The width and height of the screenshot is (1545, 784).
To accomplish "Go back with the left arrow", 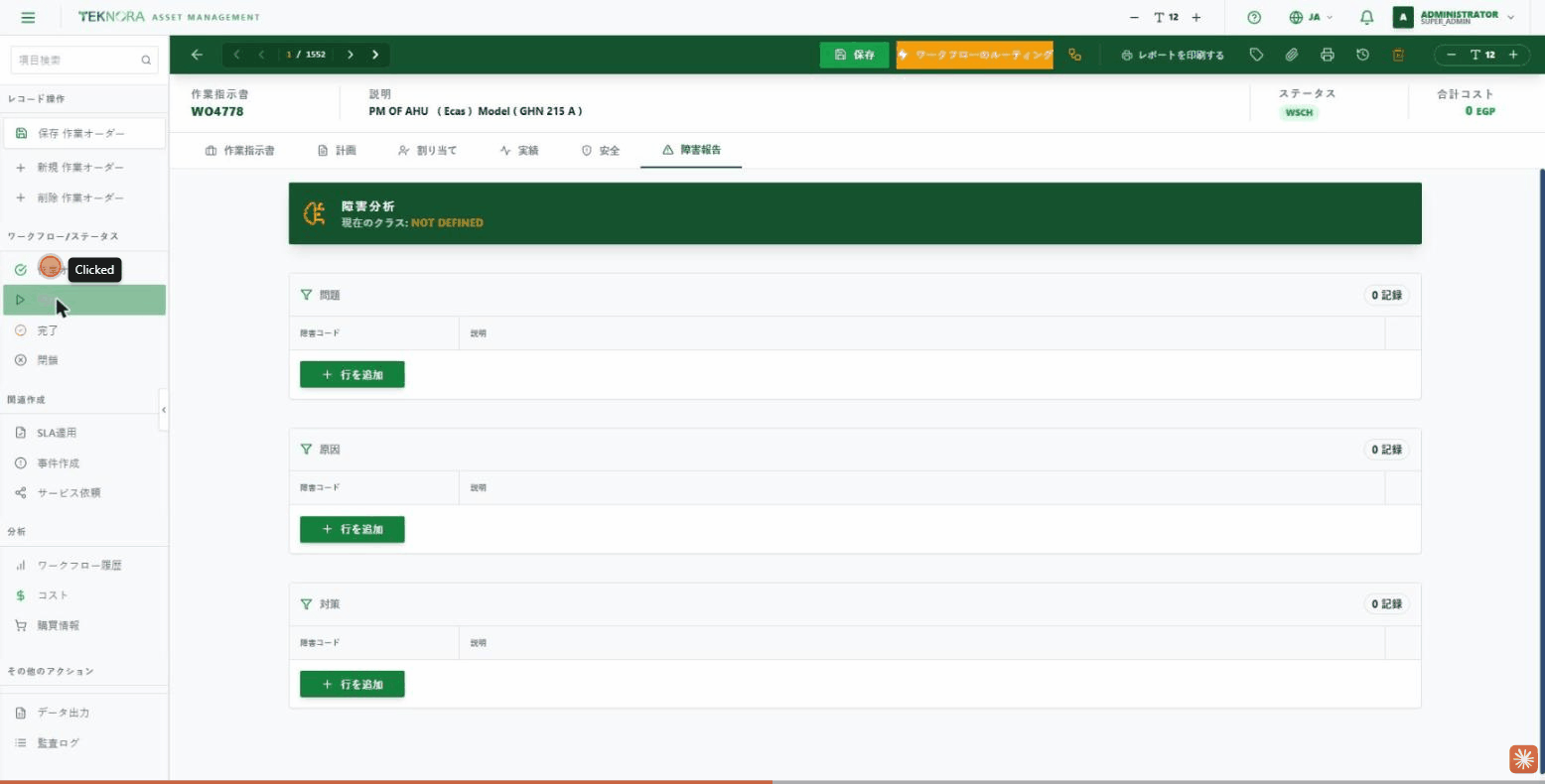I will click(197, 55).
